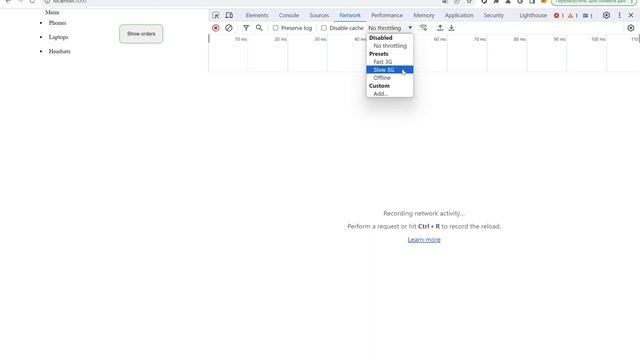
Task: Enable Disable cache checkbox
Action: click(324, 28)
